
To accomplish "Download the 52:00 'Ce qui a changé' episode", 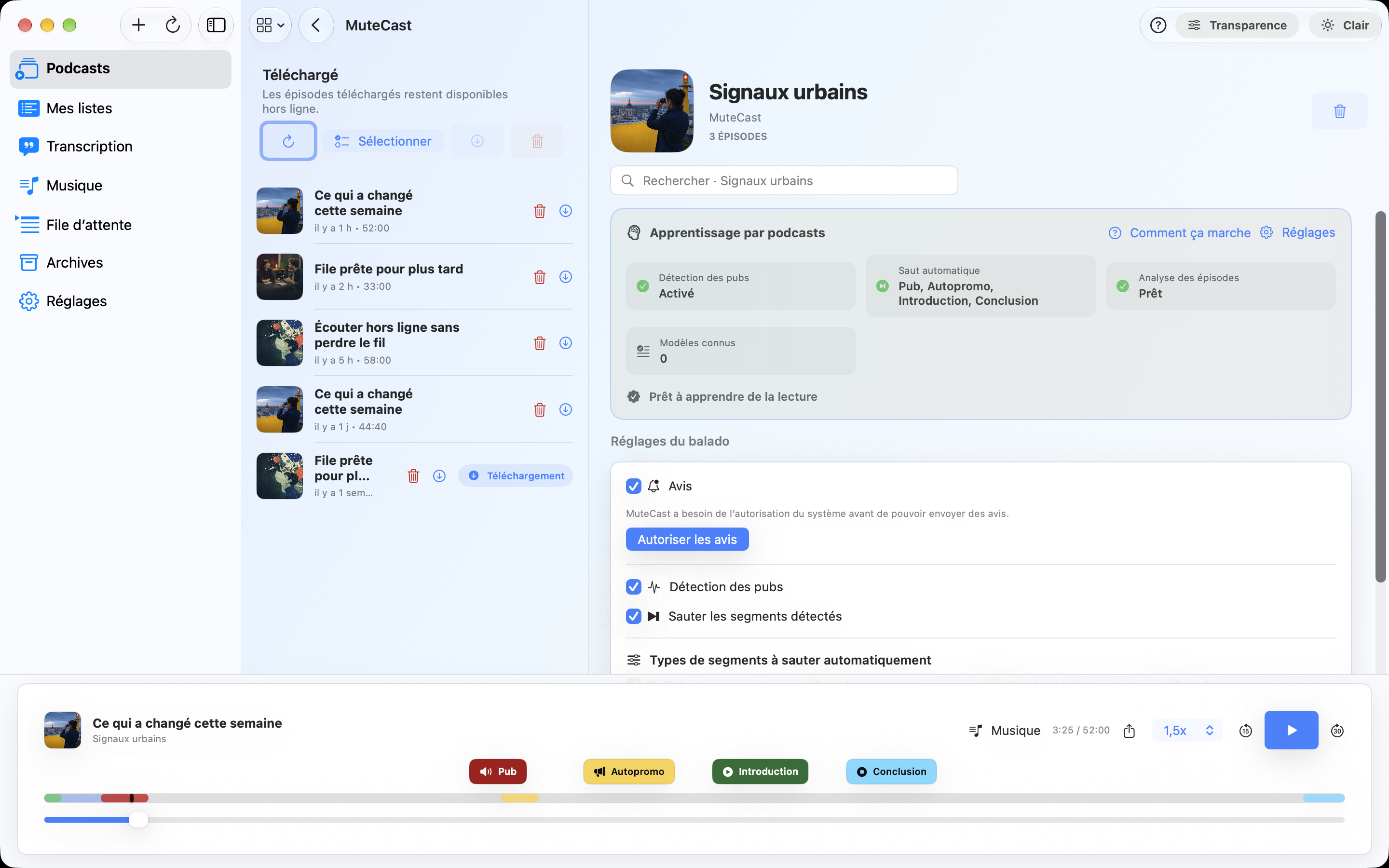I will 565,211.
